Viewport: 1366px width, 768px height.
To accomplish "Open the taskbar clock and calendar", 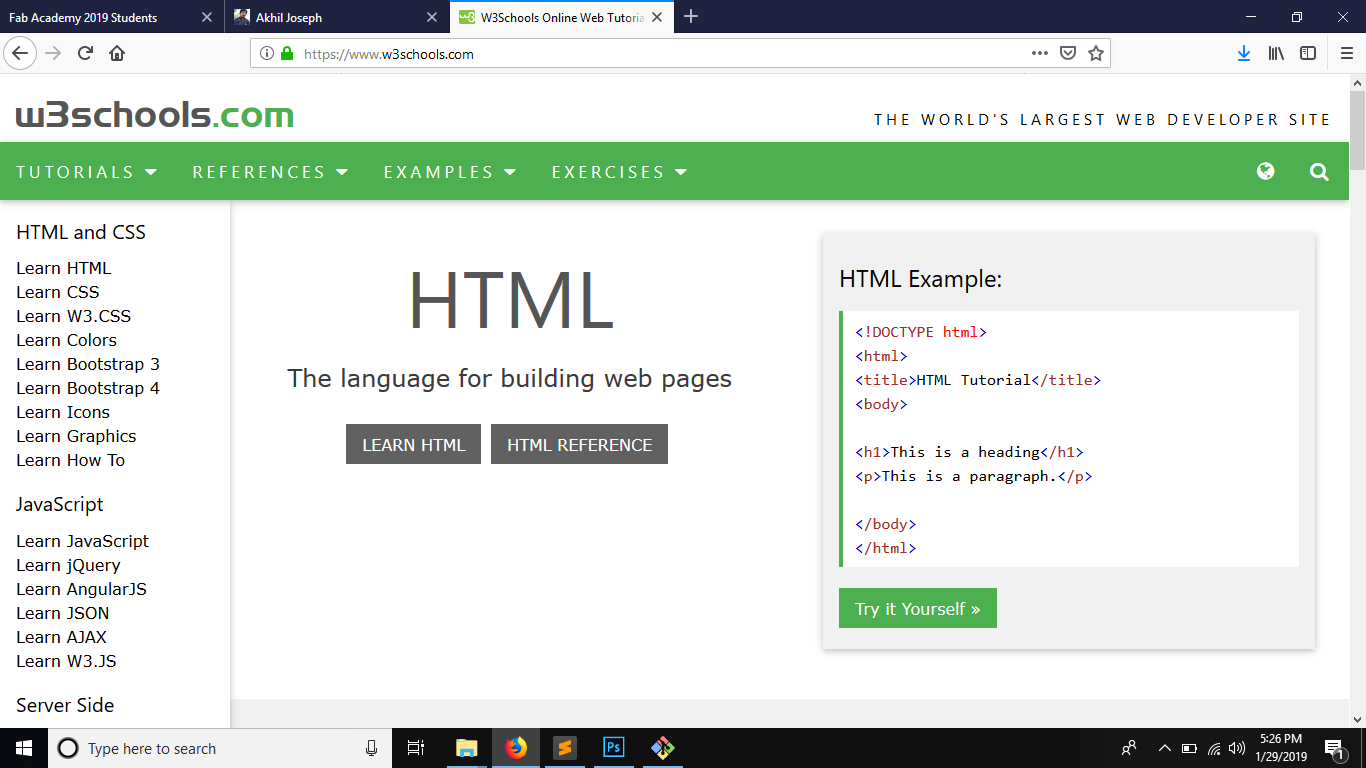I will point(1281,748).
